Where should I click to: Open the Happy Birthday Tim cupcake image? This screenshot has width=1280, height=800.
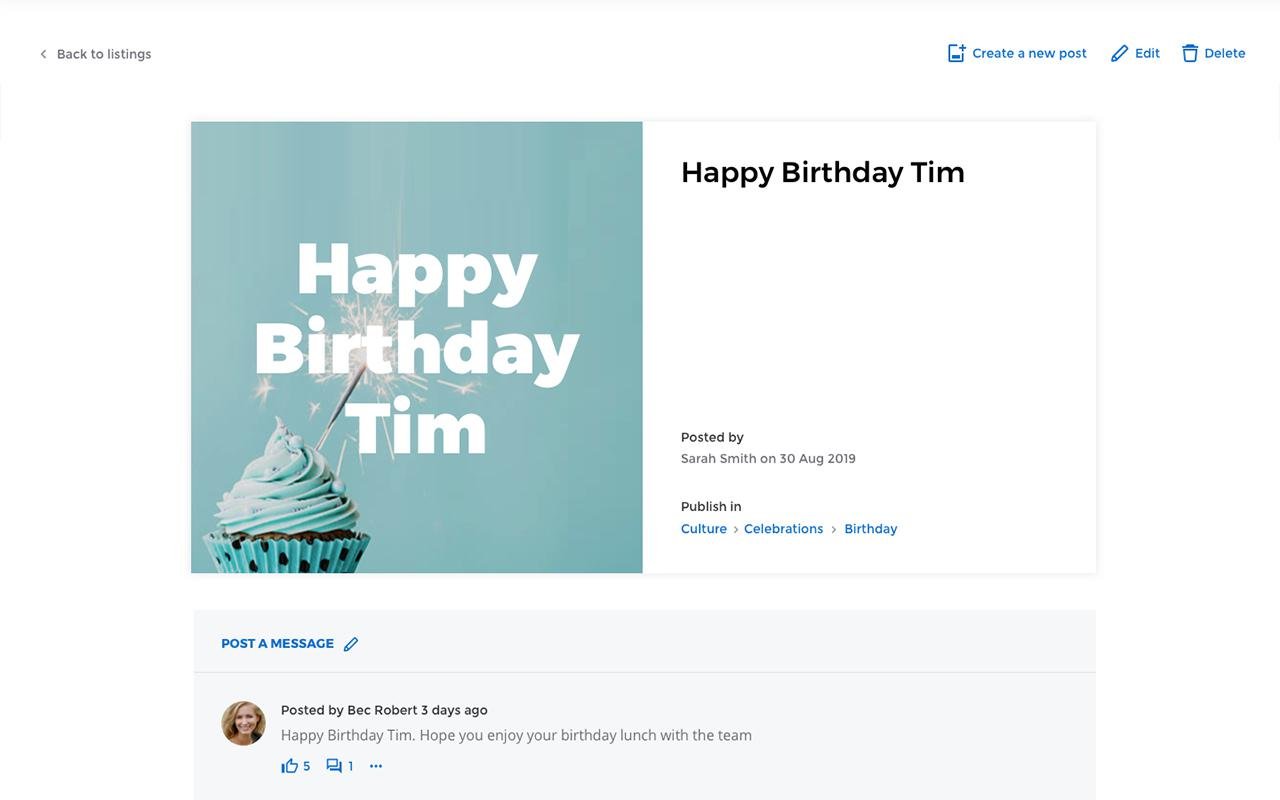click(417, 347)
